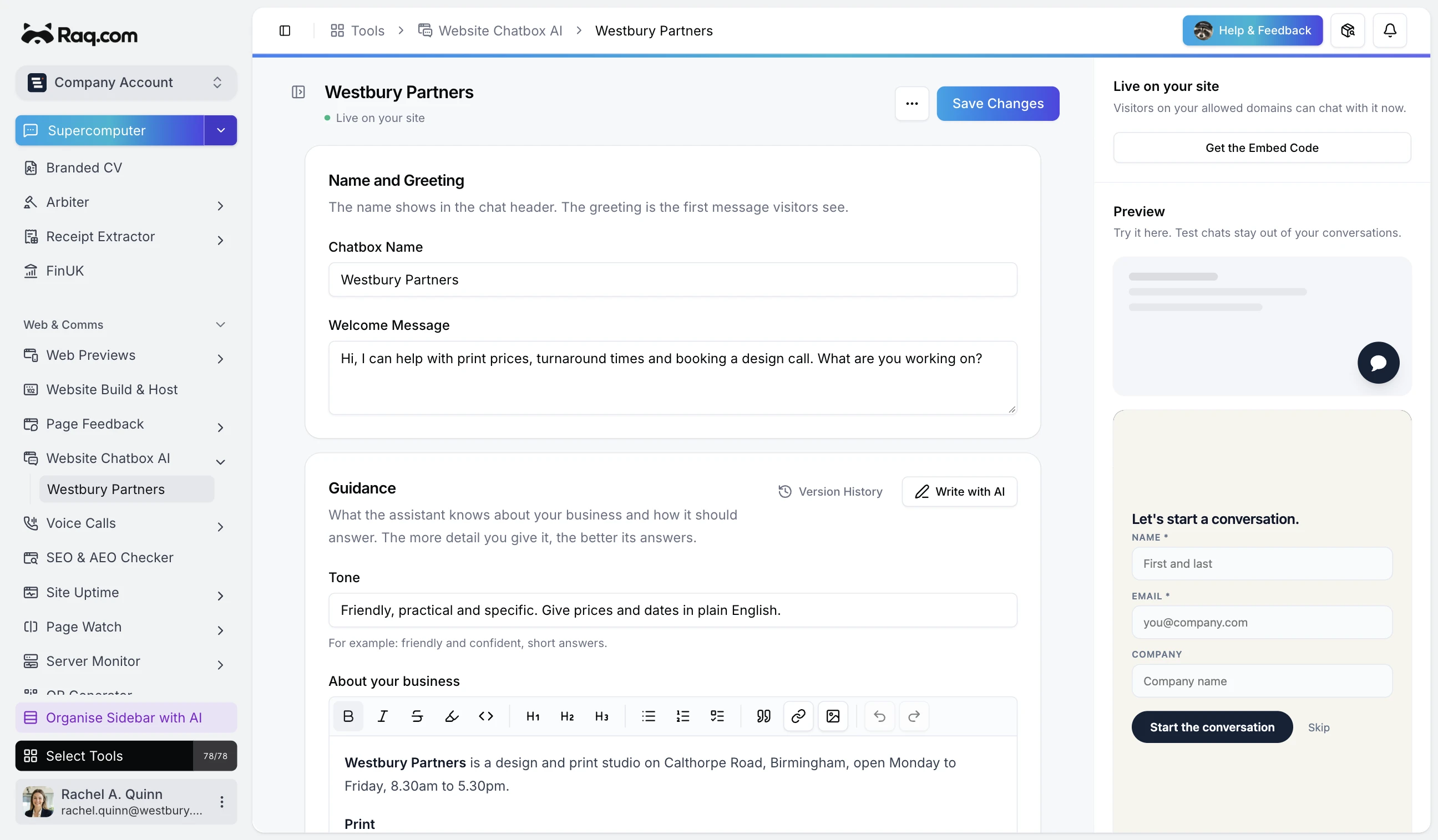Open the Supercomputer dropdown arrow
The width and height of the screenshot is (1438, 840).
click(x=221, y=130)
